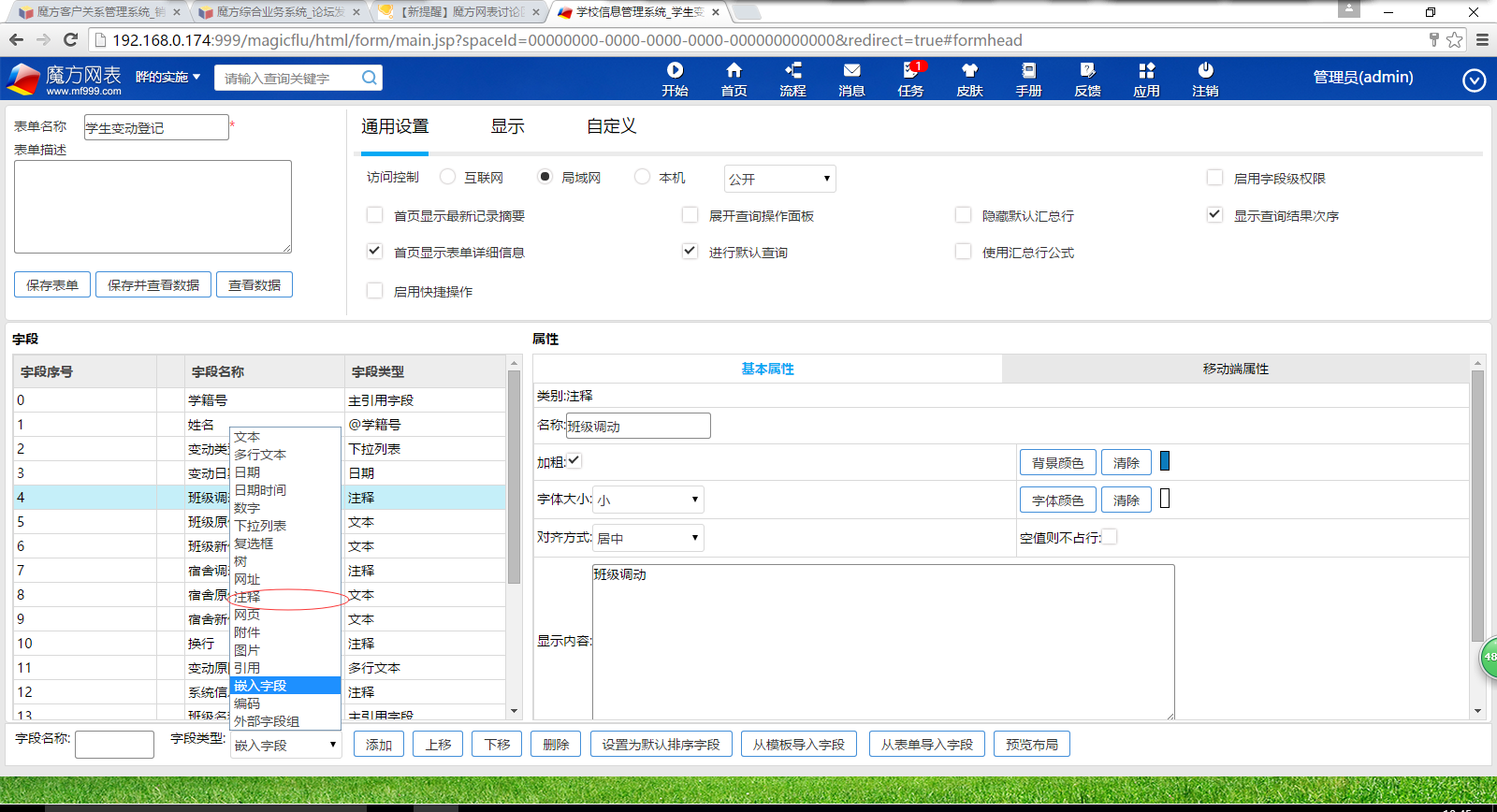The image size is (1497, 812).
Task: Open the 流程 workflow icon
Action: [792, 79]
